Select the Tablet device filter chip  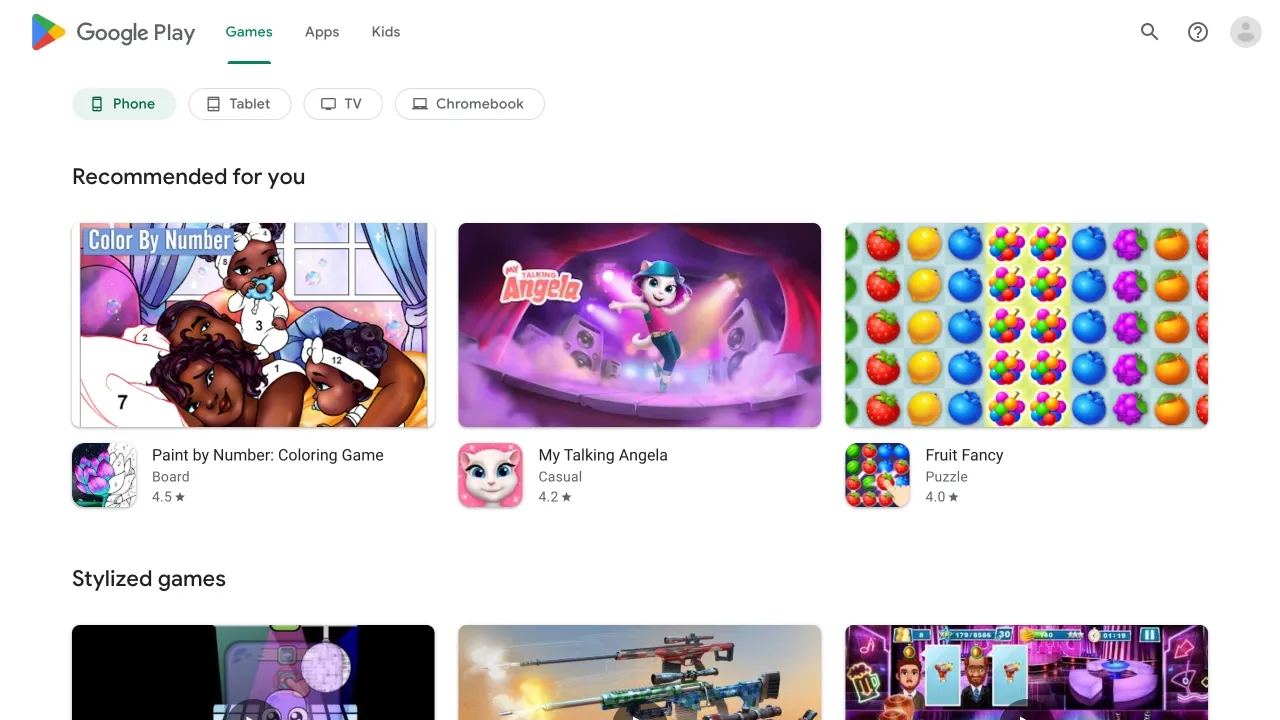(x=240, y=104)
